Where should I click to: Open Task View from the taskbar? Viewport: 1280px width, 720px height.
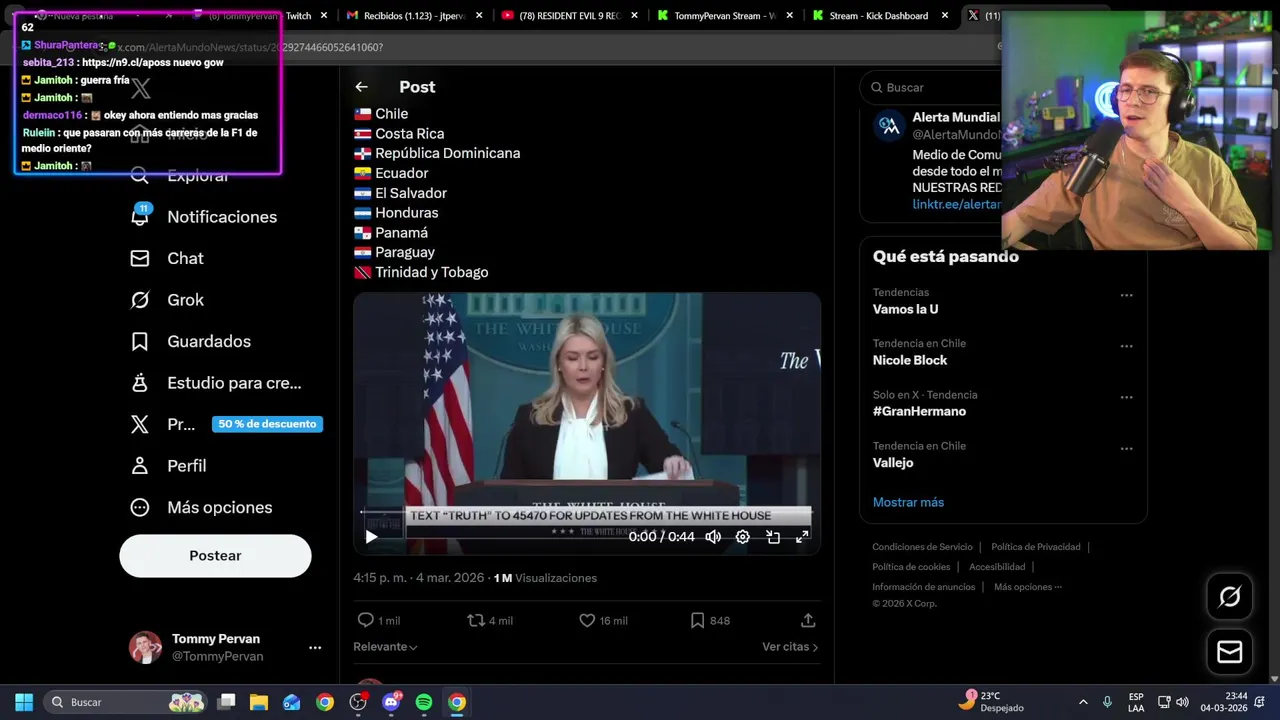point(226,702)
